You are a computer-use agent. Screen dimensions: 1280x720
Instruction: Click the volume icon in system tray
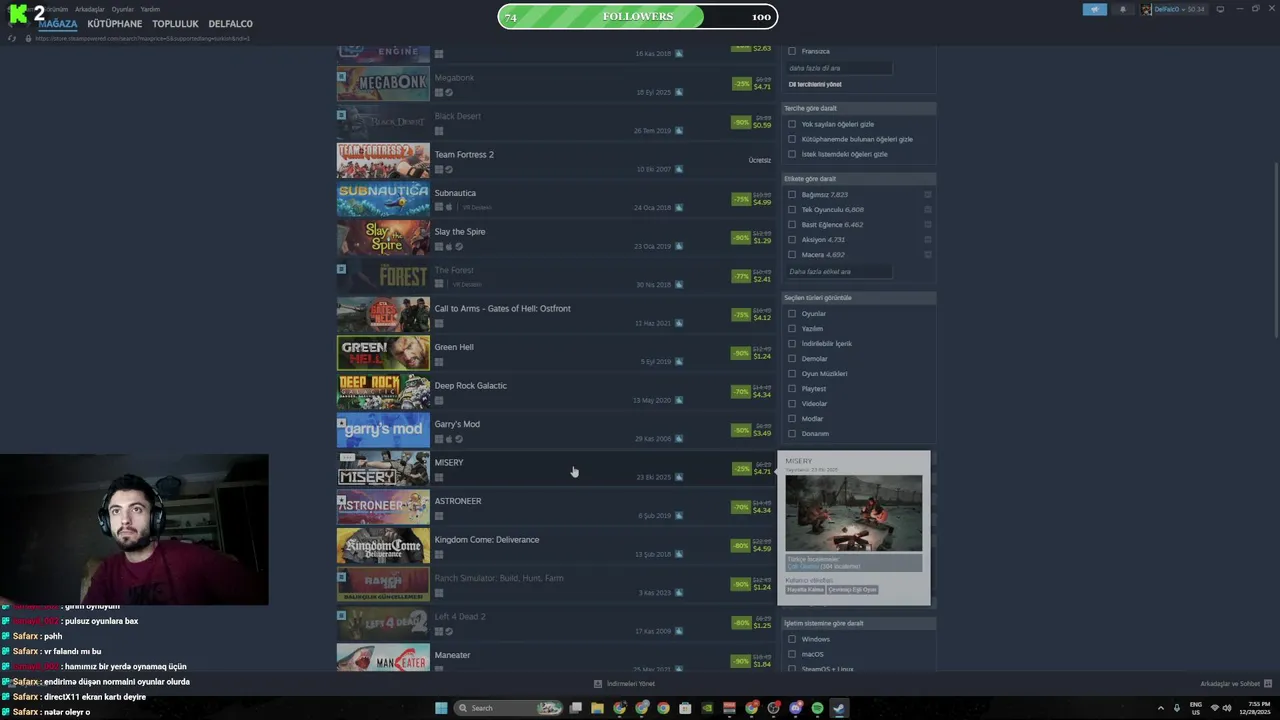click(x=1227, y=708)
